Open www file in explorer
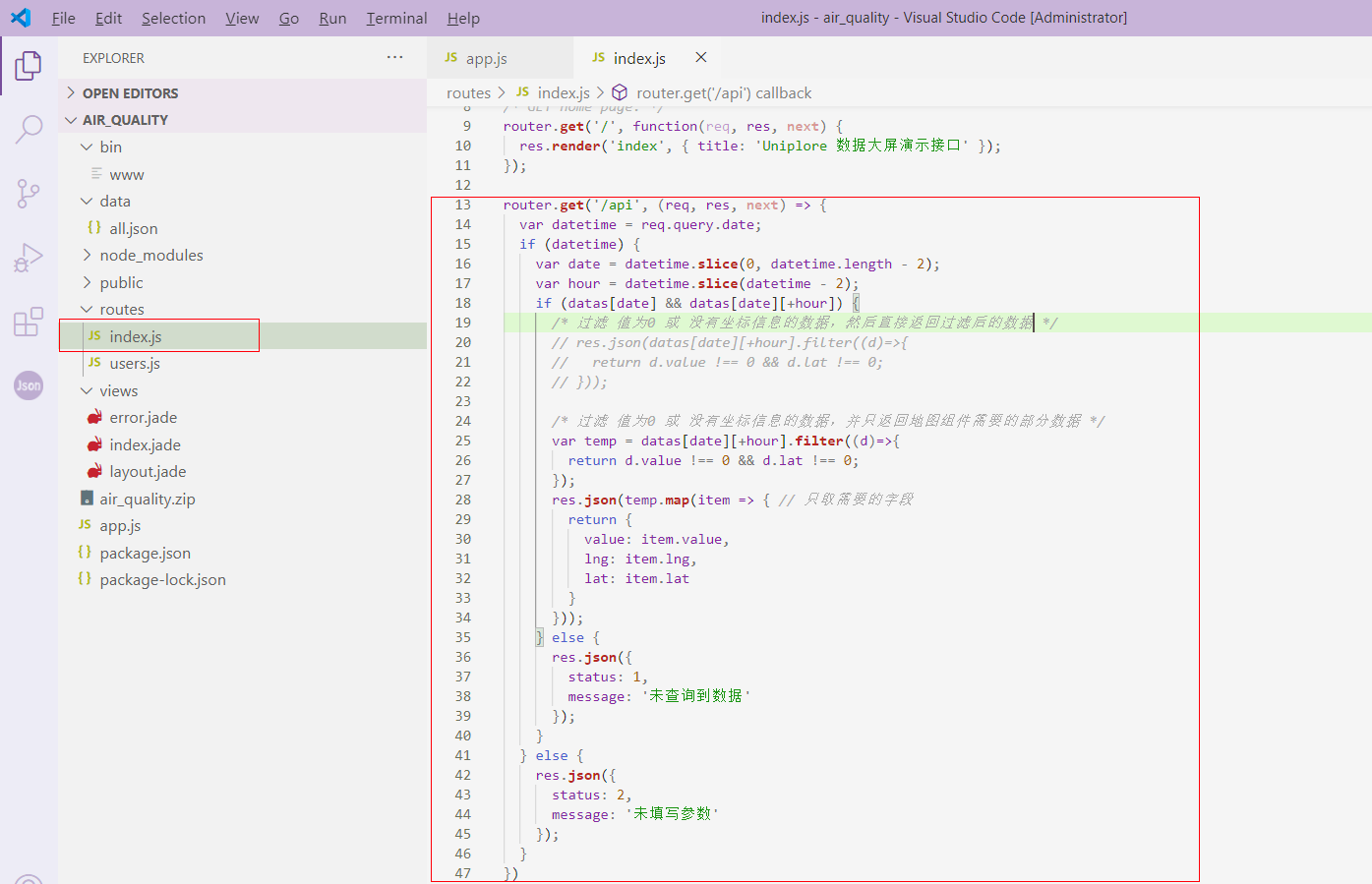The image size is (1372, 884). [243, 174]
